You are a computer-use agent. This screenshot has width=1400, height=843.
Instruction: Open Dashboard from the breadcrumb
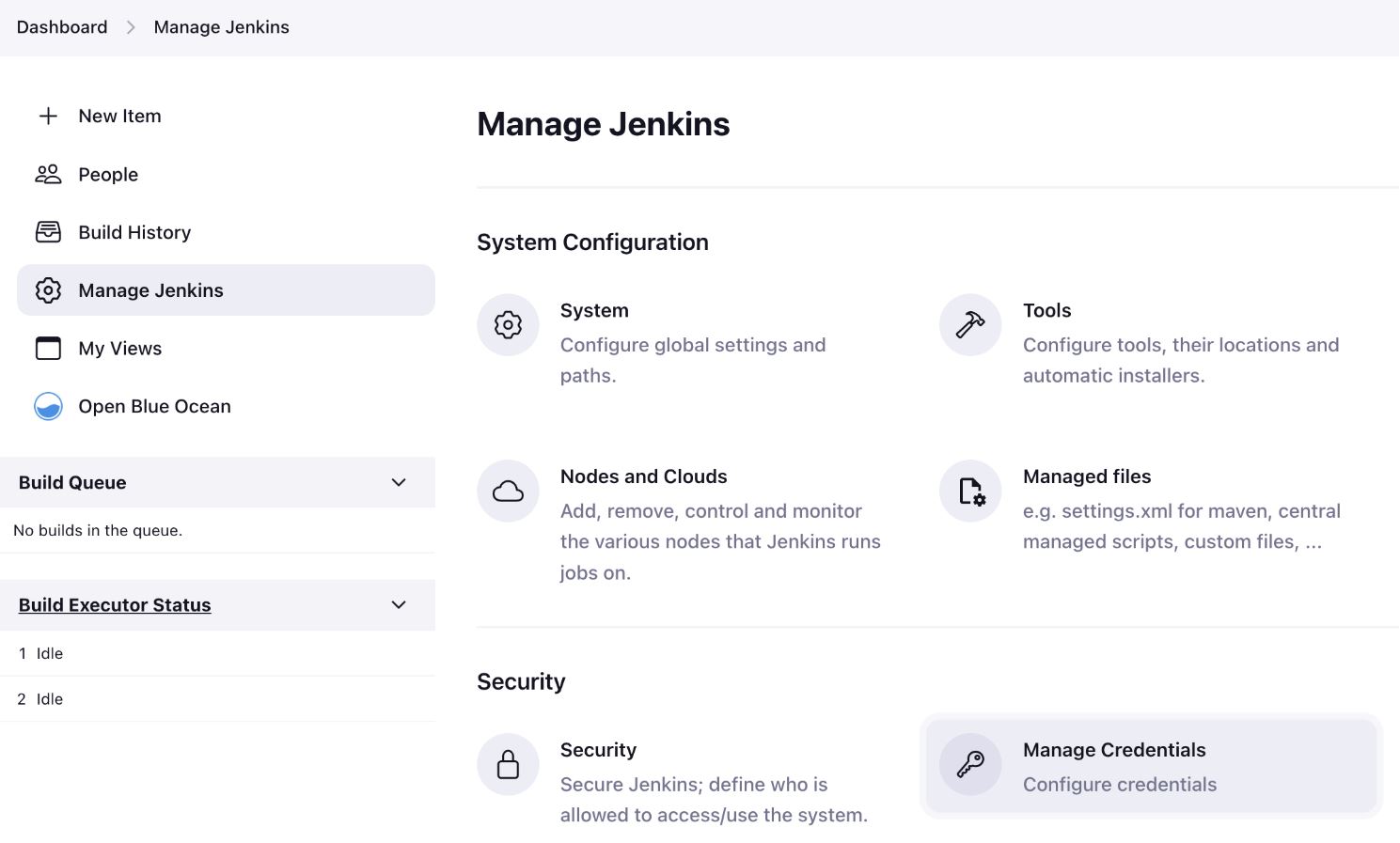62,27
